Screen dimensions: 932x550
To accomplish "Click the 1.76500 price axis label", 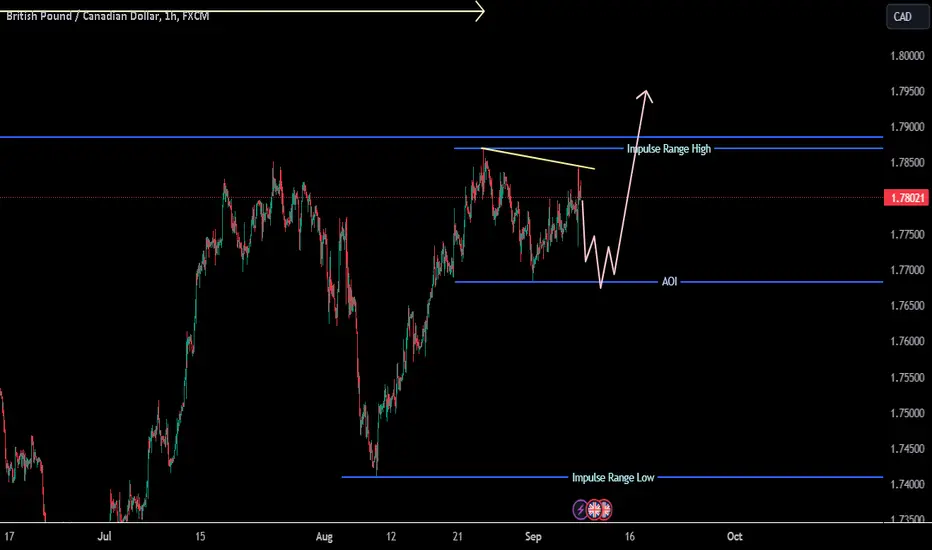I will 907,306.
